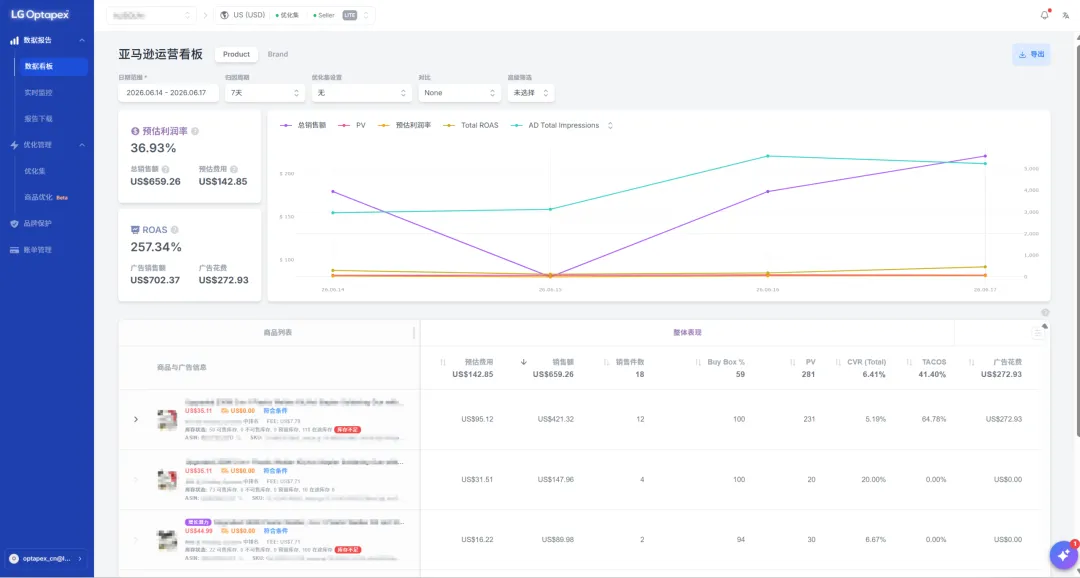Click sort icon on TACOS column
The image size is (1080, 578).
(x=909, y=362)
